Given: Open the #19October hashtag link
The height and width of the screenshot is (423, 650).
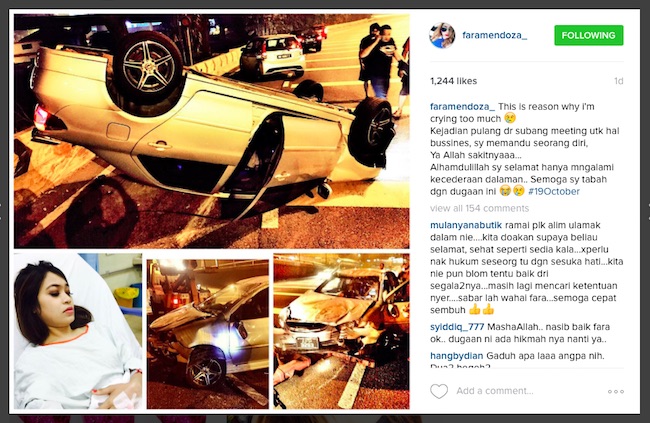Looking at the screenshot, I should tap(554, 191).
